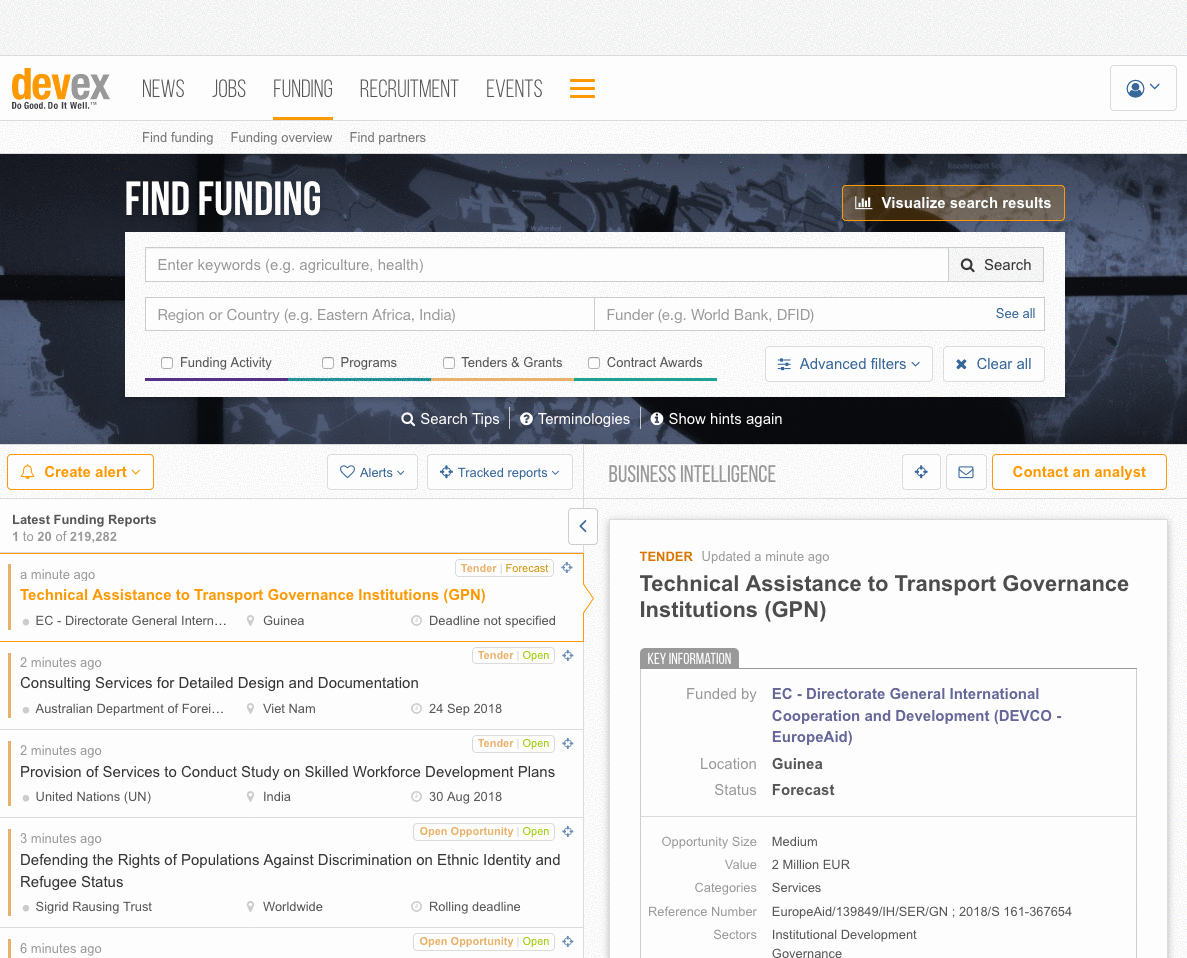Click the '2 Million EUR' value
This screenshot has width=1187, height=958.
[x=811, y=865]
